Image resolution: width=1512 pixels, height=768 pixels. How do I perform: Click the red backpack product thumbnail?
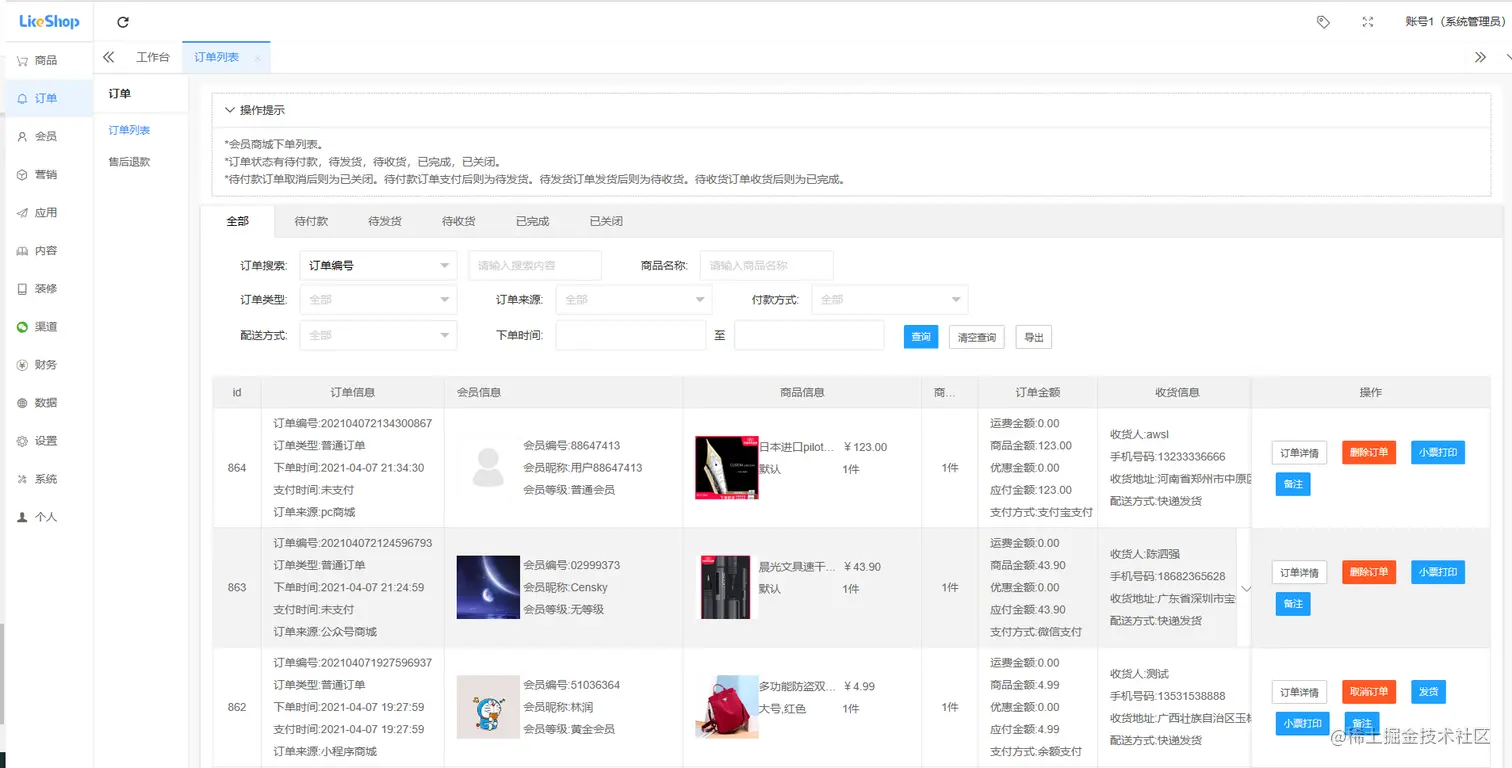click(727, 706)
